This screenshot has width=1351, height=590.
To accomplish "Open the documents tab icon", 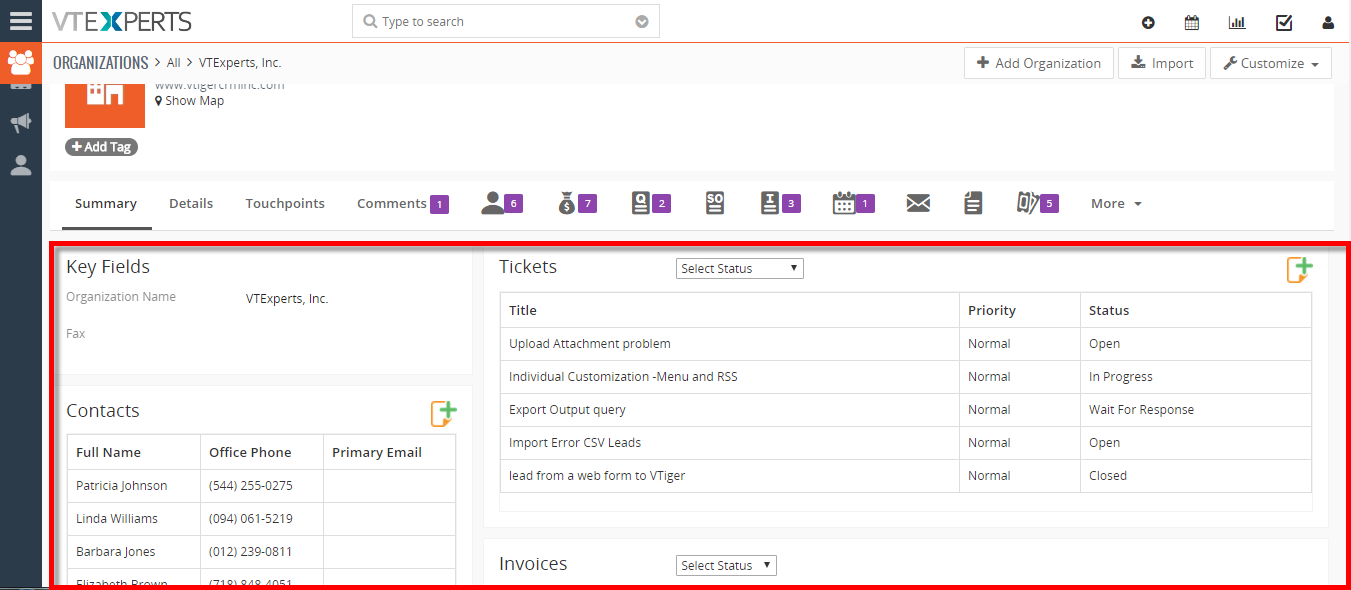I will click(973, 203).
